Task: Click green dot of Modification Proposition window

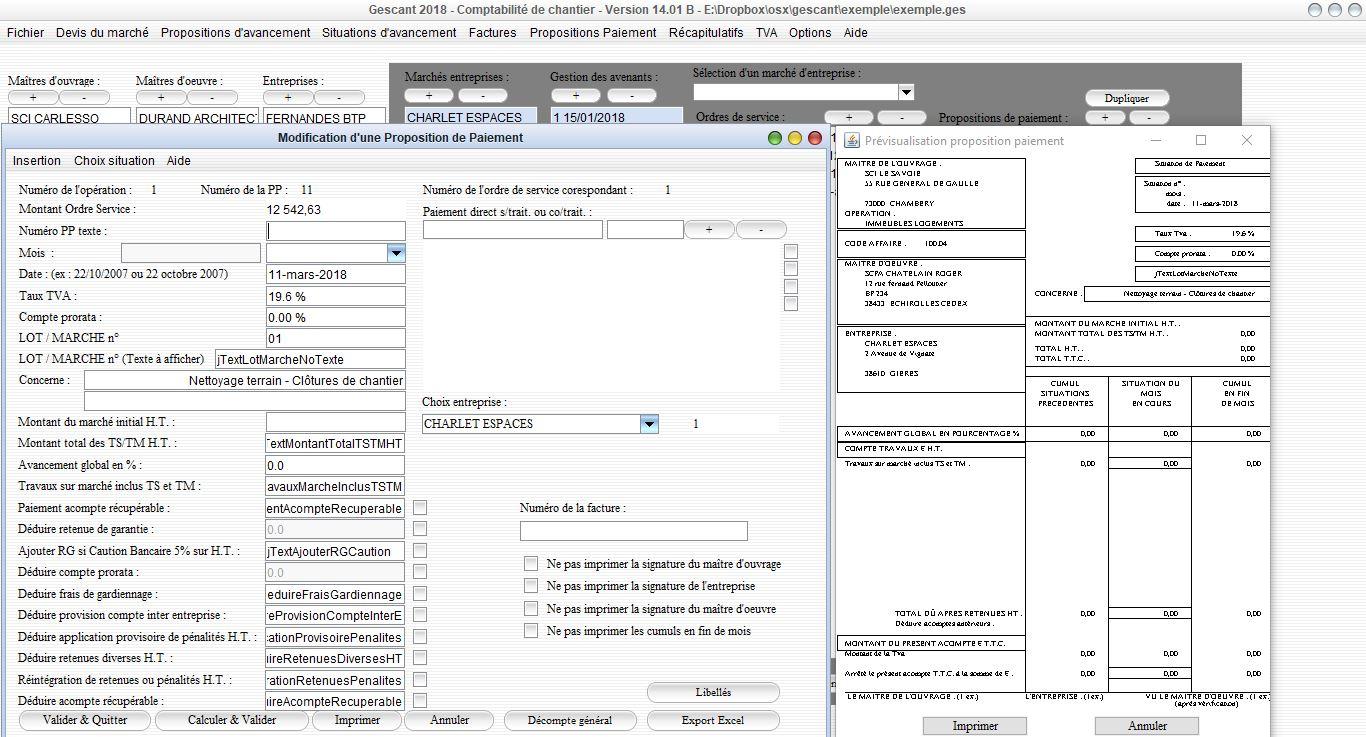Action: (x=775, y=138)
